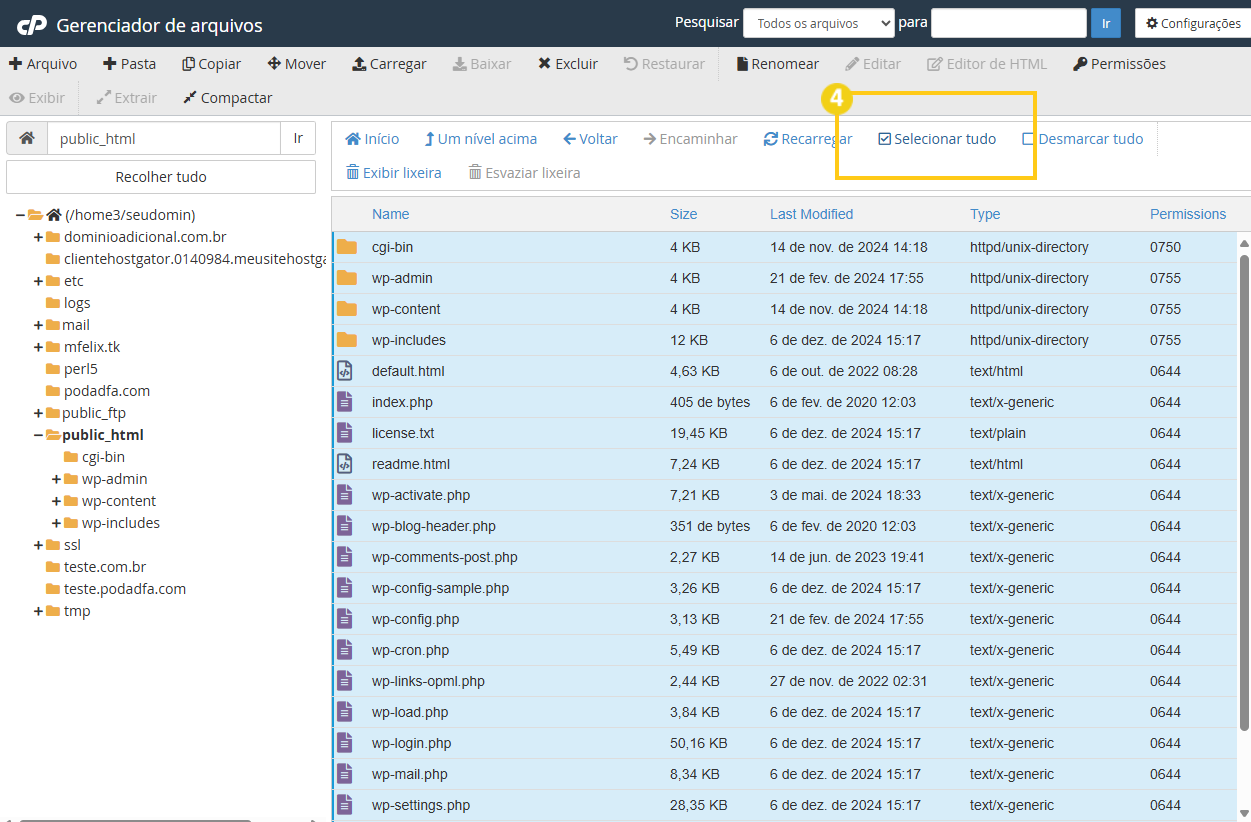This screenshot has height=822, width=1251.
Task: Open Permissões for selected files
Action: [x=1119, y=64]
